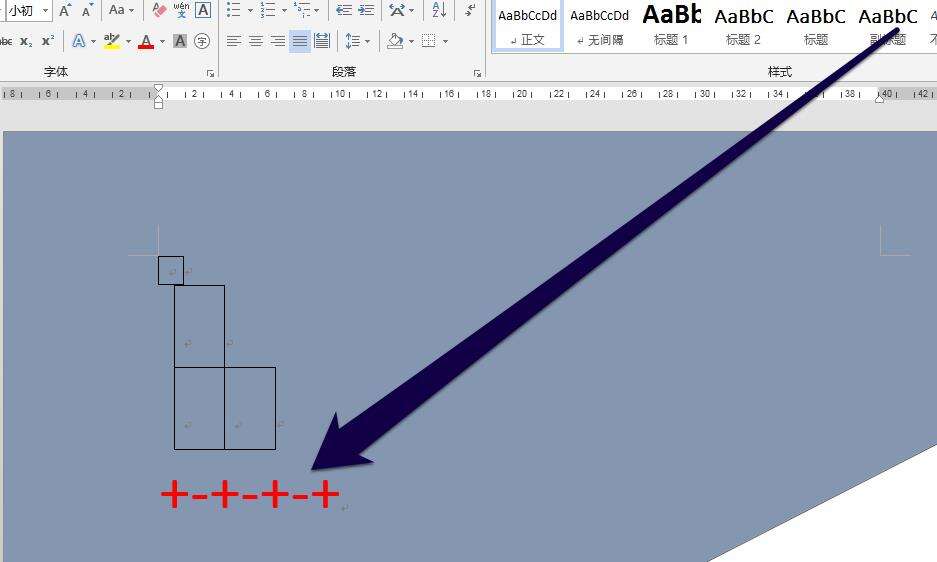
Task: Shrink font size with the smaller A button
Action: [x=87, y=10]
